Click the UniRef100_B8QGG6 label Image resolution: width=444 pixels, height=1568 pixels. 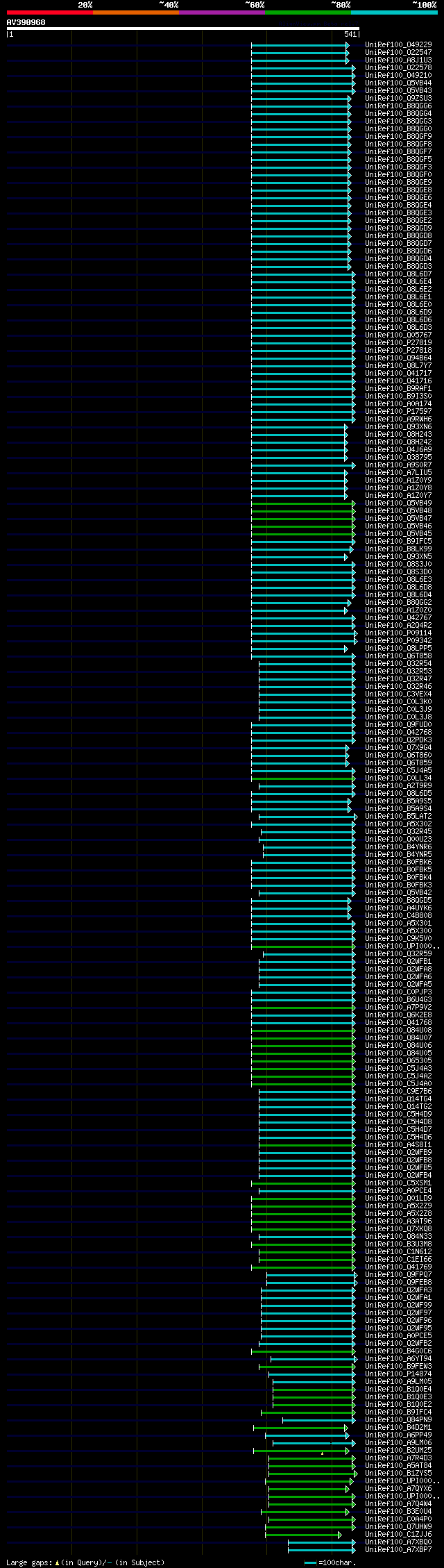(x=398, y=106)
